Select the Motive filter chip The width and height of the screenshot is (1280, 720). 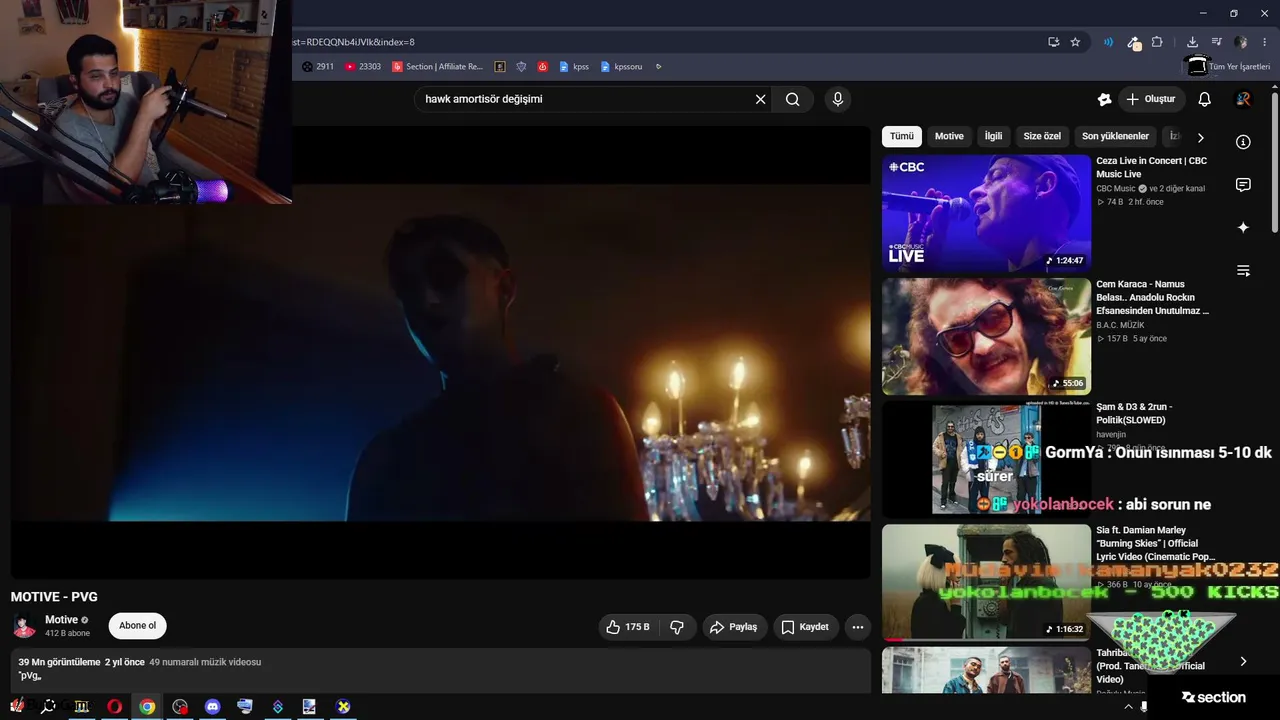(x=949, y=136)
